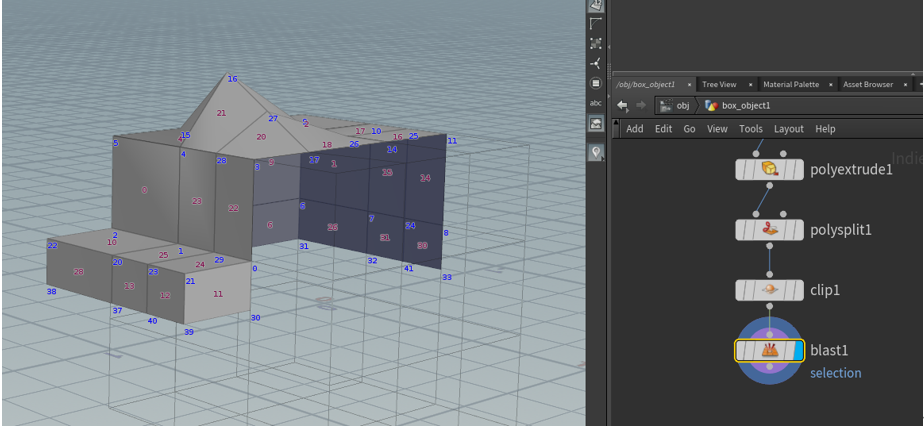Viewport: 924px width, 431px height.
Task: Click the abc display option icon
Action: coord(596,103)
